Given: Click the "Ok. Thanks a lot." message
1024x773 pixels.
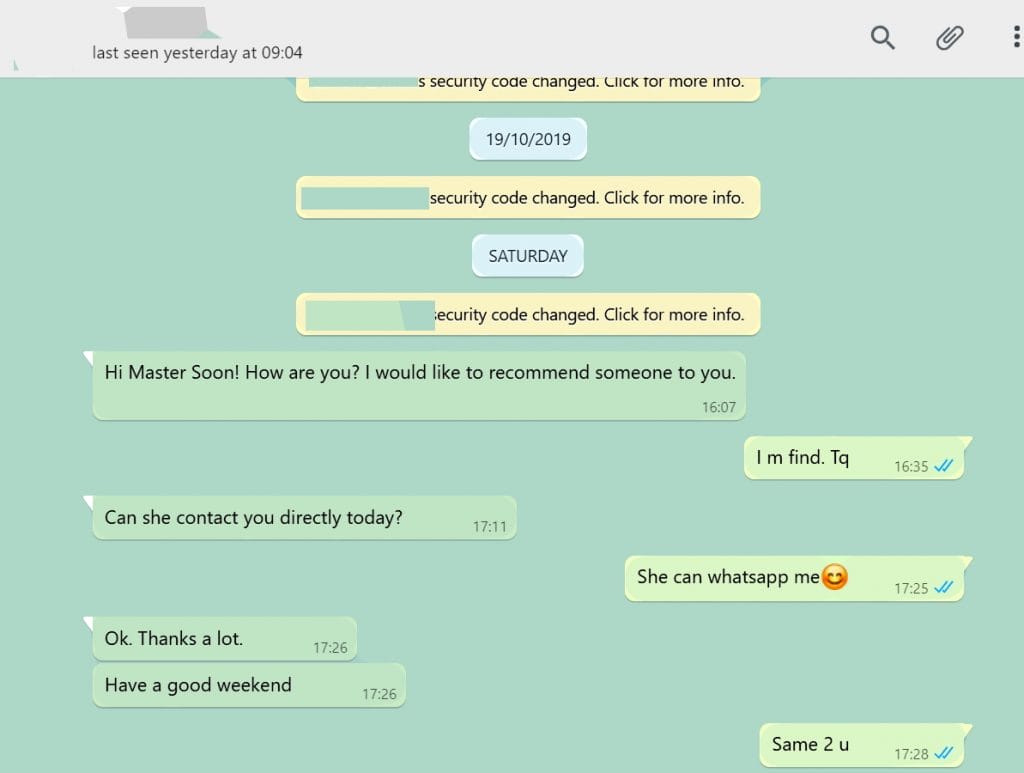Looking at the screenshot, I should pyautogui.click(x=225, y=639).
